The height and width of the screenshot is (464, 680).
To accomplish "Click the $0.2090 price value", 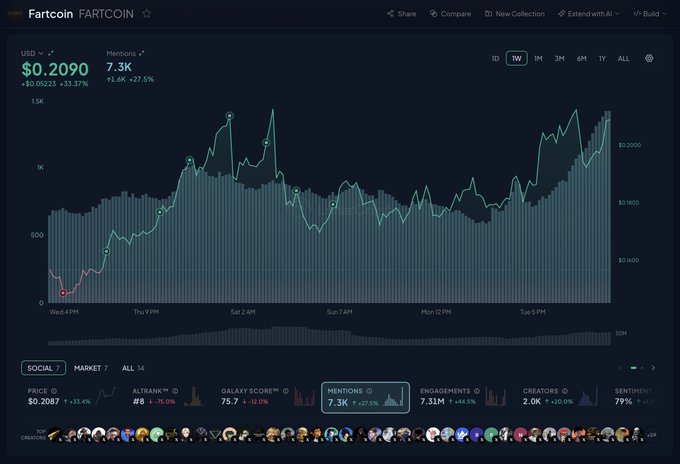I will 55,69.
